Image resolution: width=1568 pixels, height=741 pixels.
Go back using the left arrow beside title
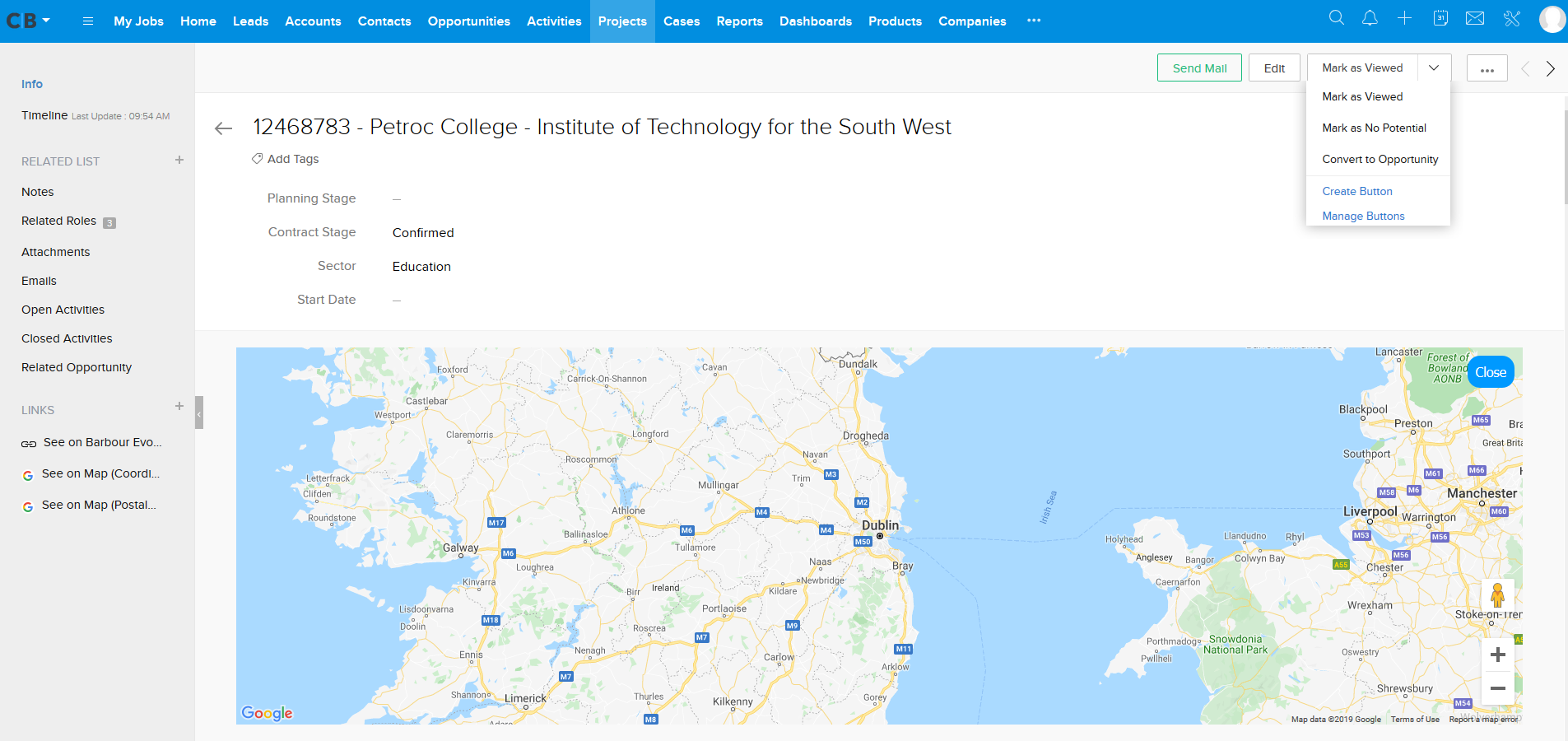tap(223, 128)
